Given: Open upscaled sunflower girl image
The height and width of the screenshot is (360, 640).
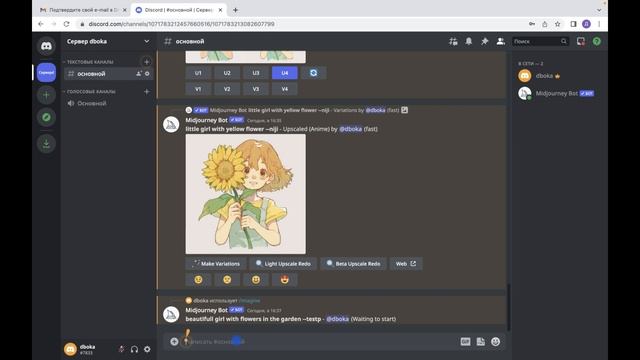Looking at the screenshot, I should point(245,194).
